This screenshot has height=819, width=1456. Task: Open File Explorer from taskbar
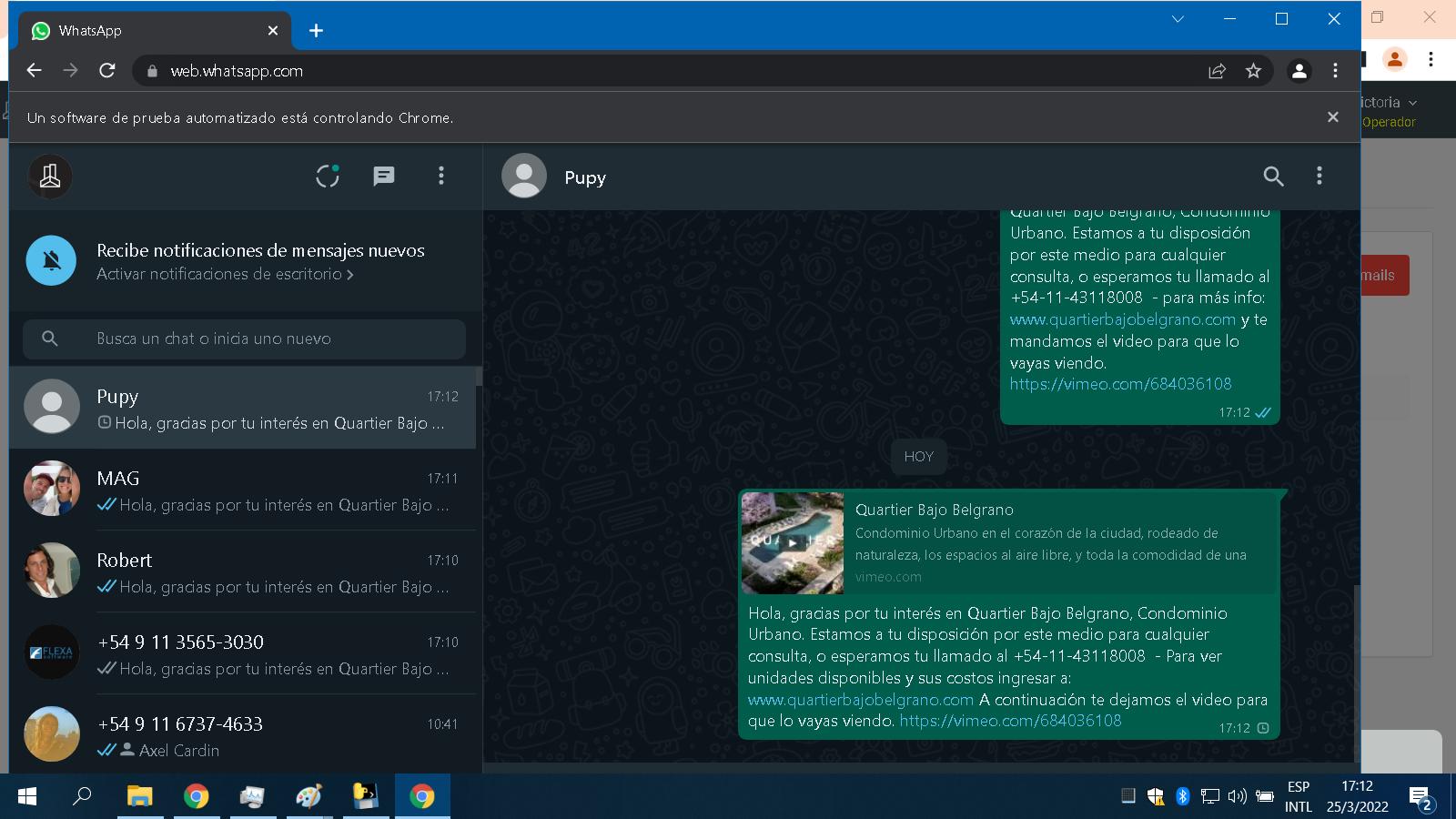[x=139, y=796]
